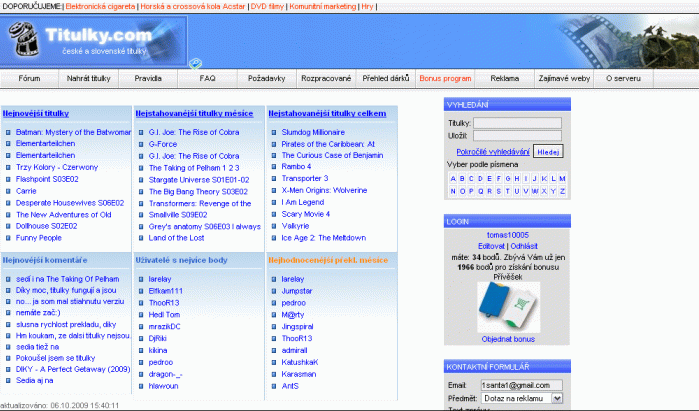The height and width of the screenshot is (411, 699).
Task: Open Přehled dárků menu item
Action: (x=386, y=78)
